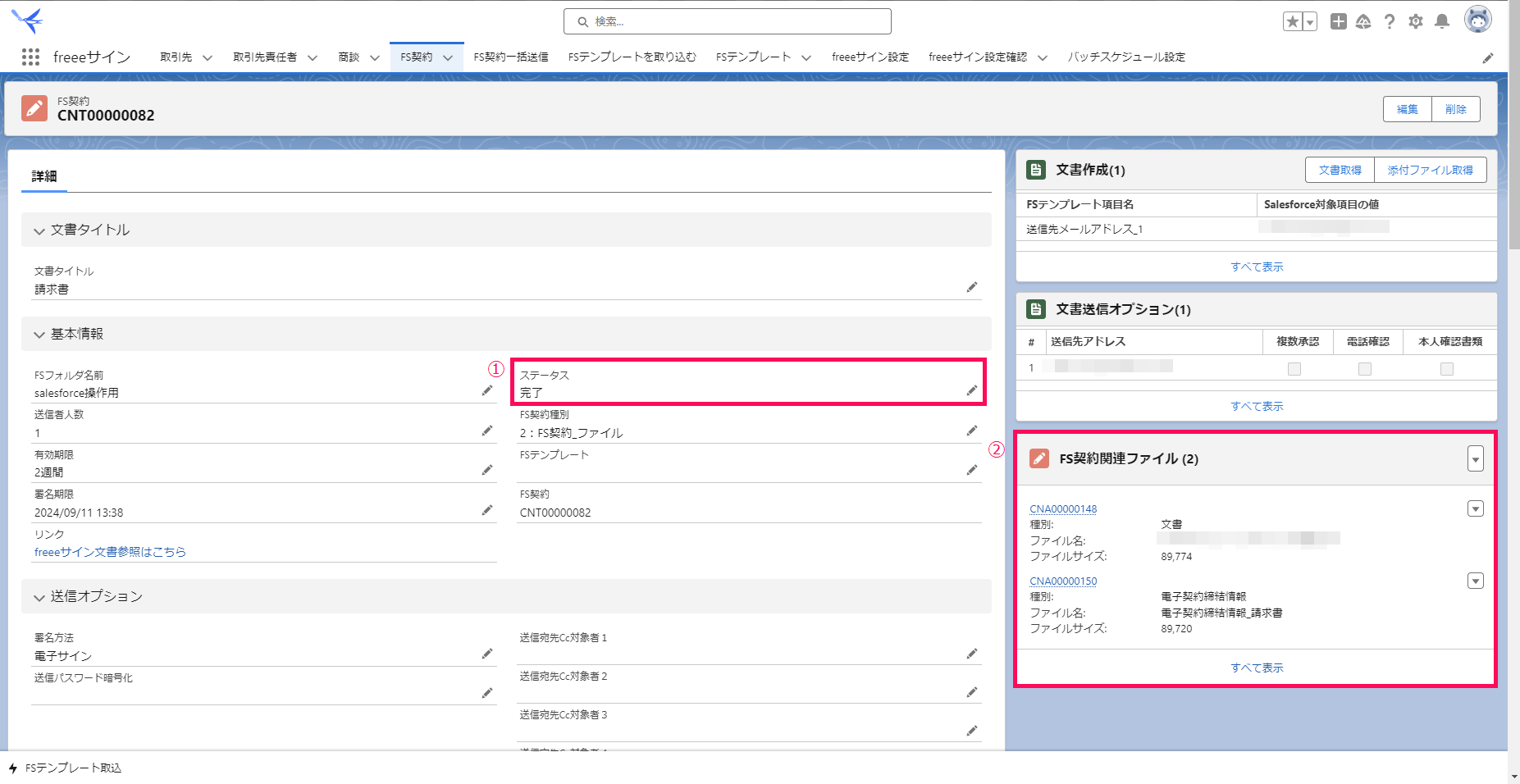Click the FS契約 record header icon
The height and width of the screenshot is (784, 1520).
(x=34, y=108)
